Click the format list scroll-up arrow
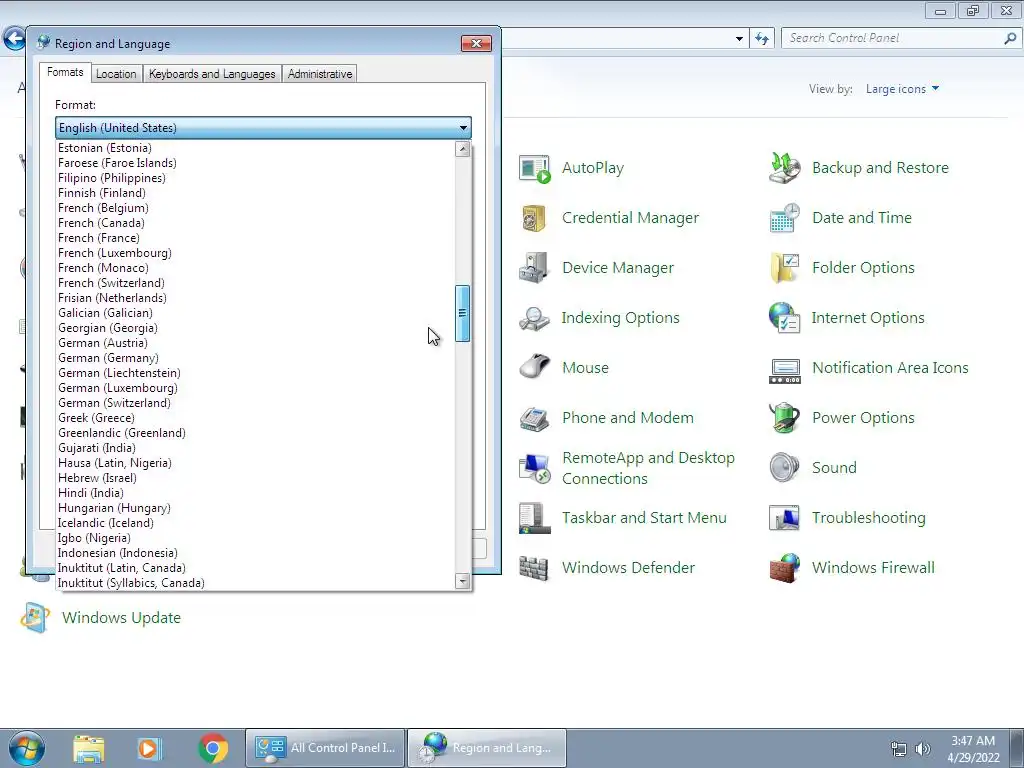Viewport: 1024px width, 768px height. [462, 150]
